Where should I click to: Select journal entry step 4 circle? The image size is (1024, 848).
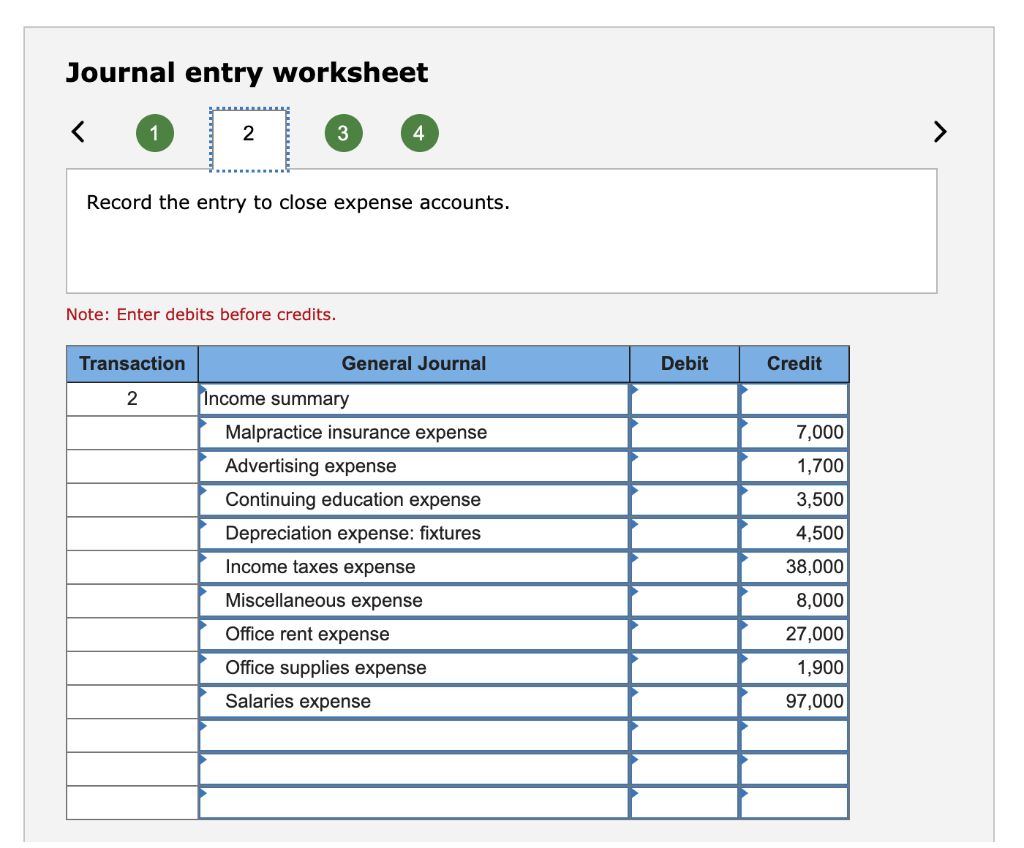point(419,132)
